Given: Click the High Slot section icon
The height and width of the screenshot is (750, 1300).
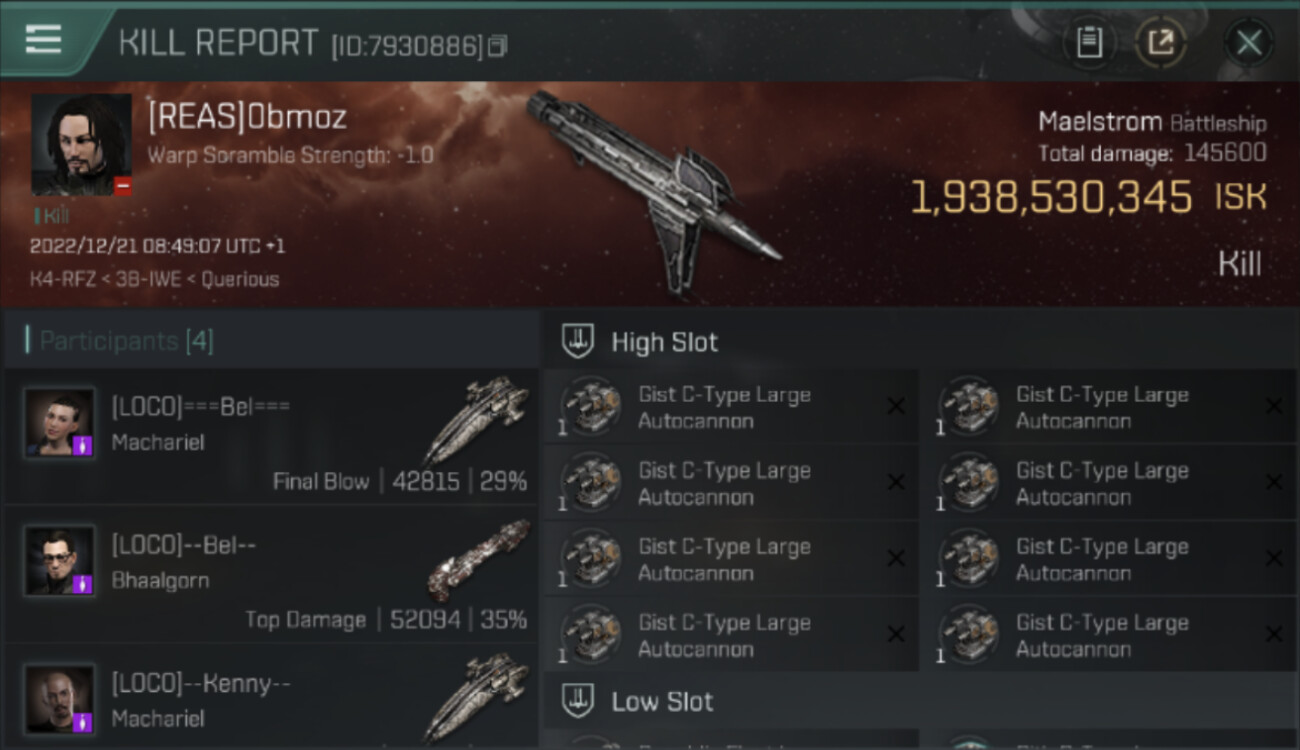Looking at the screenshot, I should pos(577,342).
